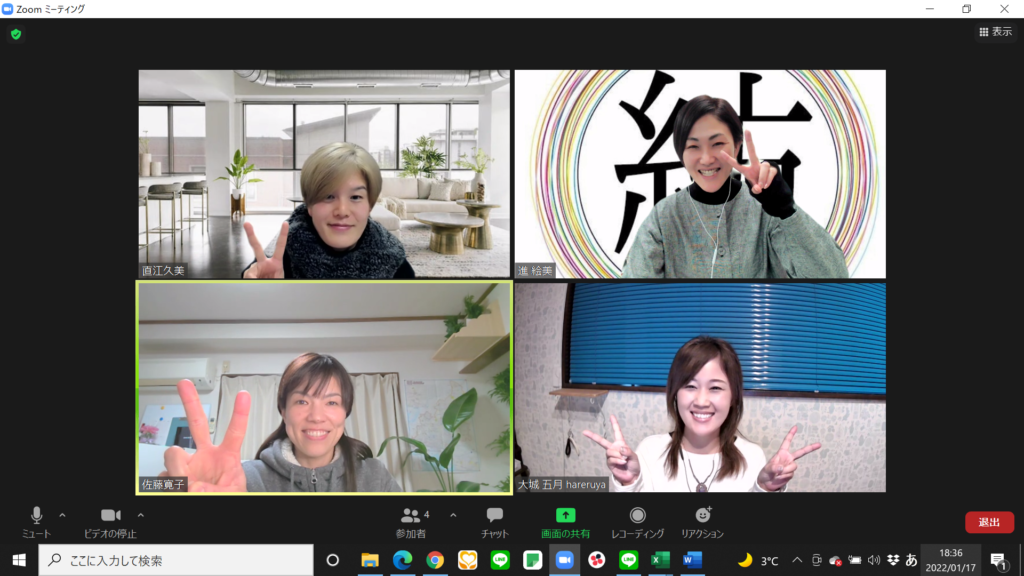Expand the arrow beside participants
The width and height of the screenshot is (1024, 576).
tap(453, 515)
